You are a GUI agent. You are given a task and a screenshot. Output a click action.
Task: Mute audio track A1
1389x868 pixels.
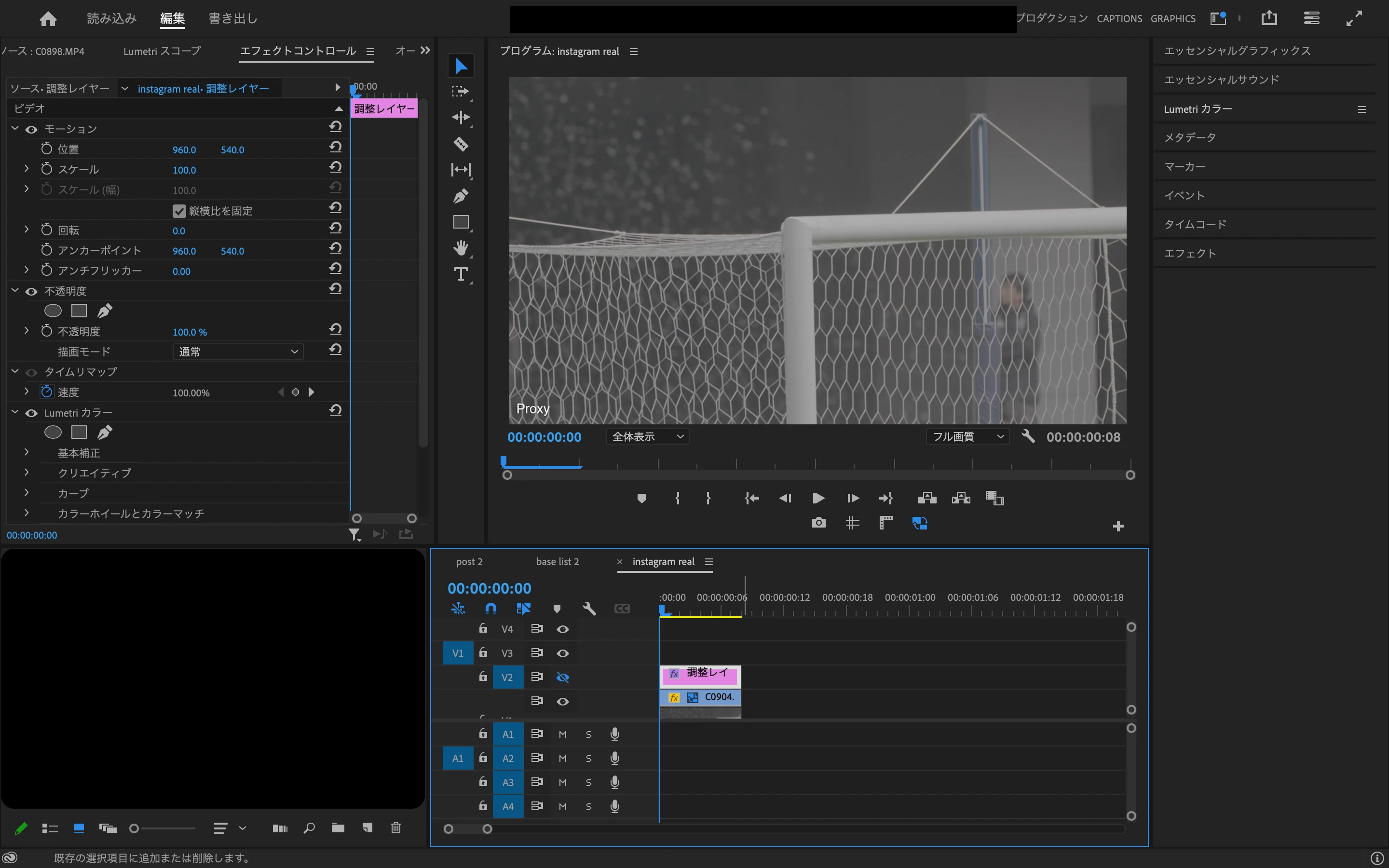[x=562, y=734]
